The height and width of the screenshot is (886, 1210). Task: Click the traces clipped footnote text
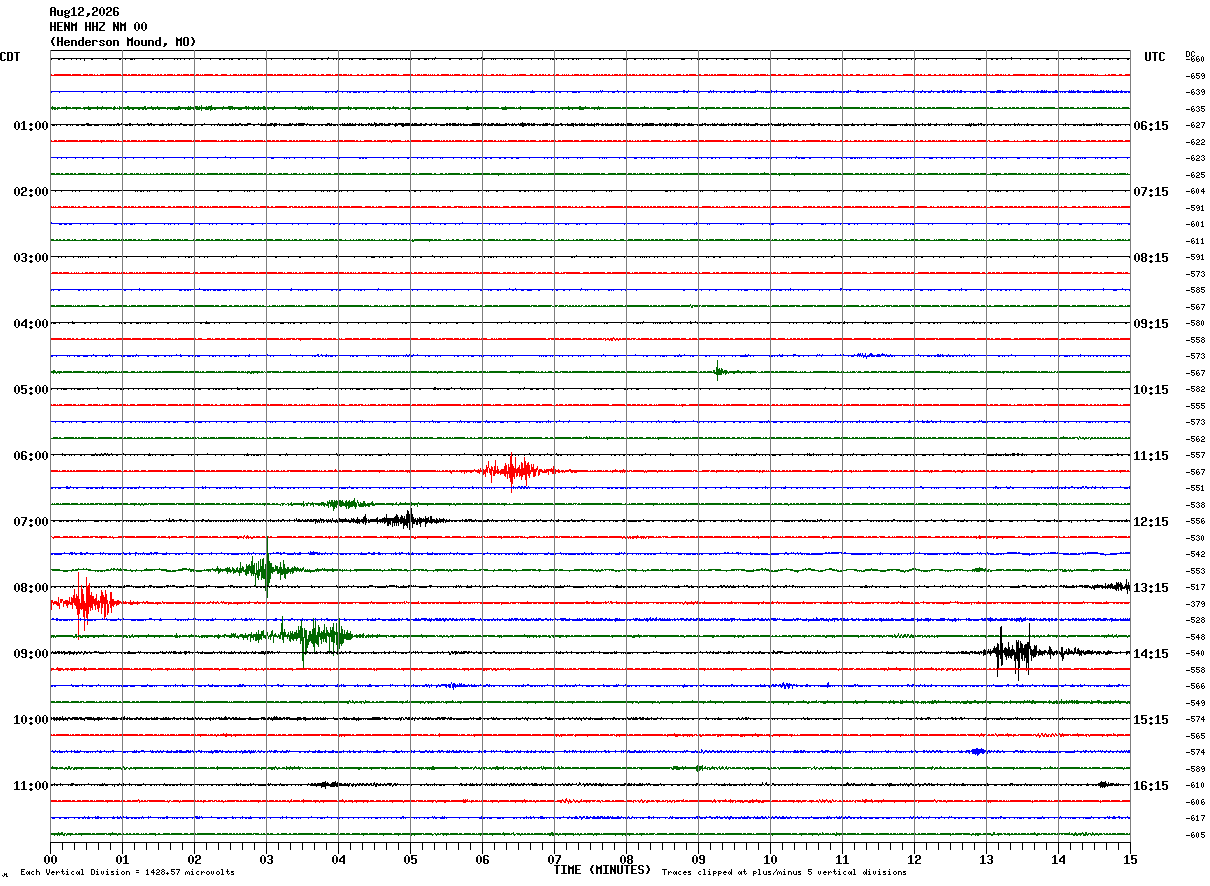pos(784,873)
